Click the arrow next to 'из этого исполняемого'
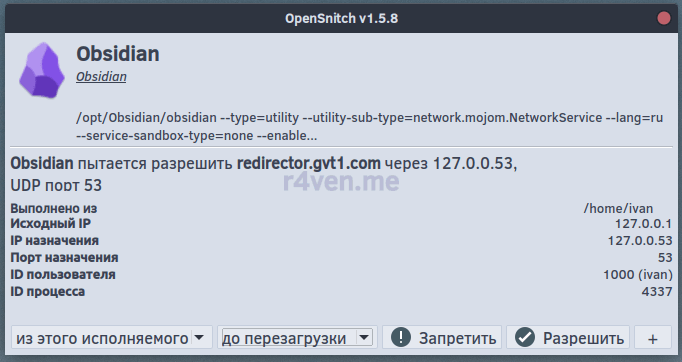 [199, 337]
